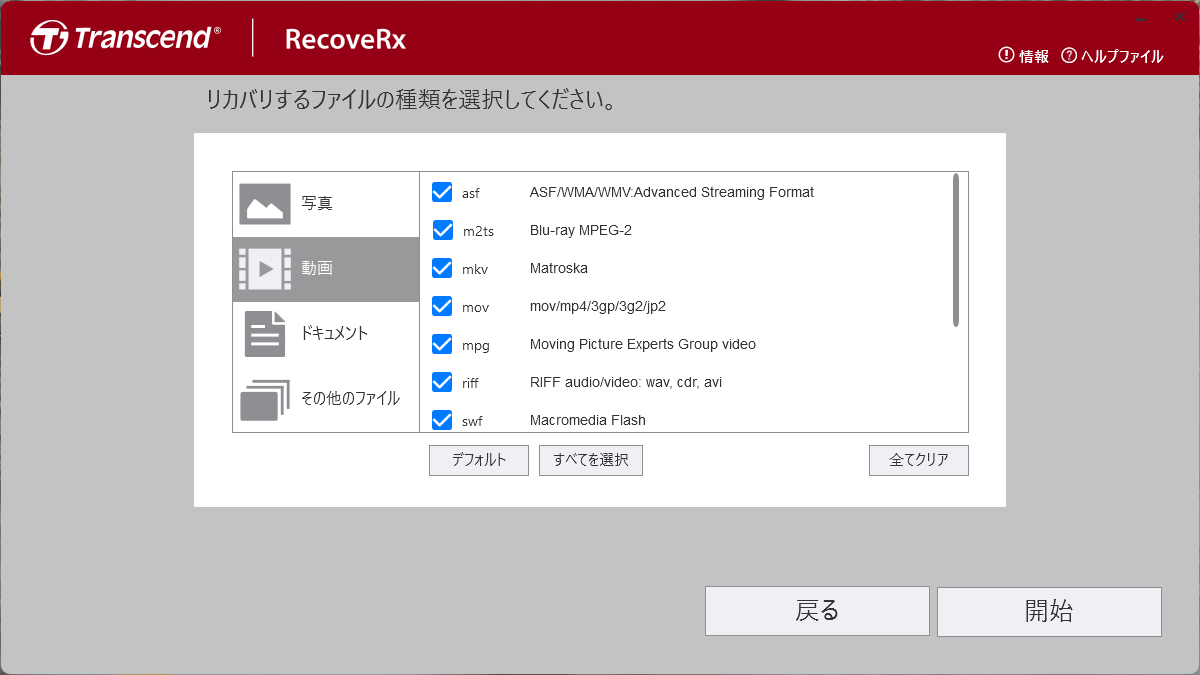Disable the mkv Matroska checkbox
The image size is (1200, 675).
pyautogui.click(x=442, y=268)
